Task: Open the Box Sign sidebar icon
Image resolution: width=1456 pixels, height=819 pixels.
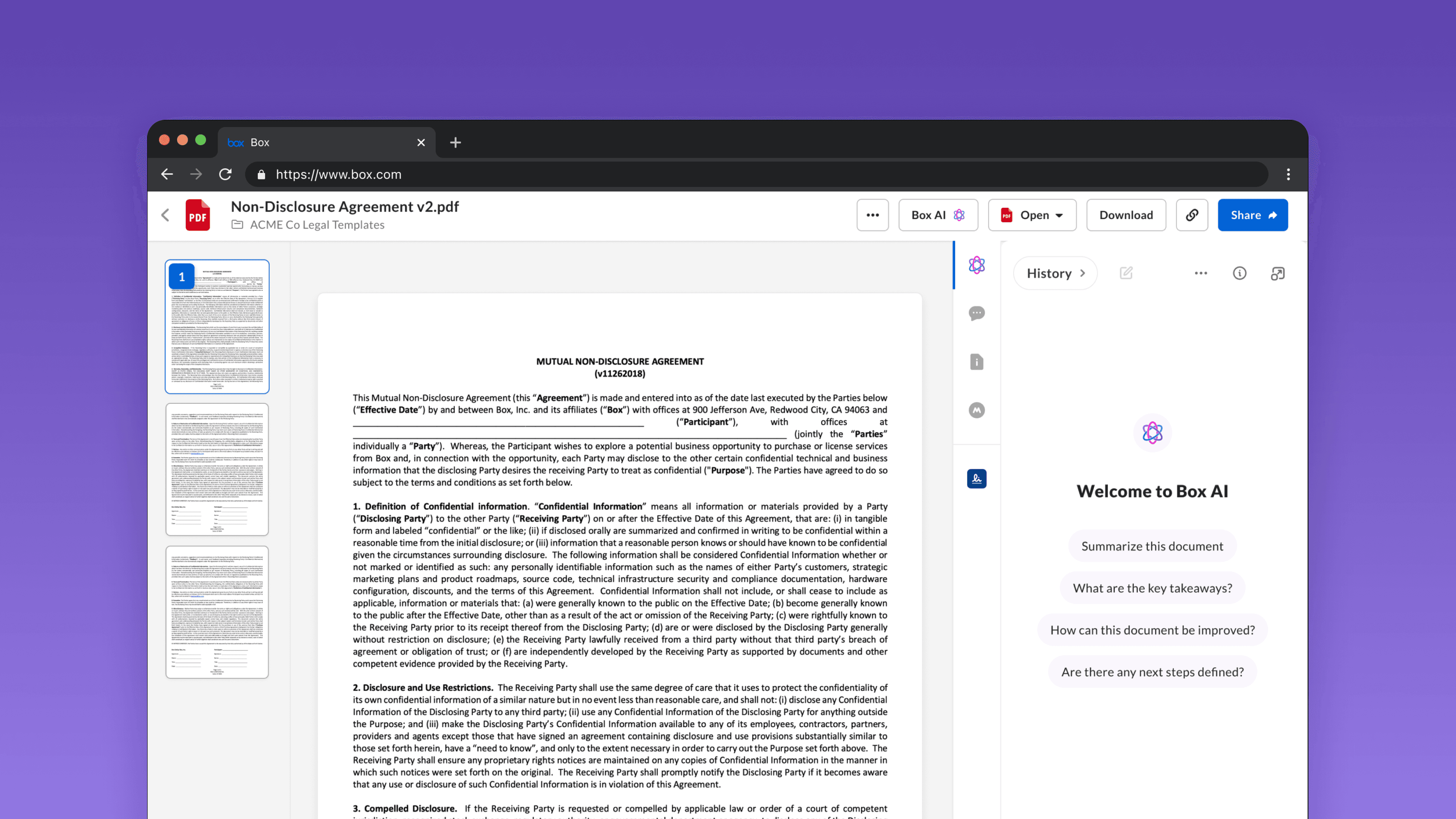Action: click(x=976, y=479)
